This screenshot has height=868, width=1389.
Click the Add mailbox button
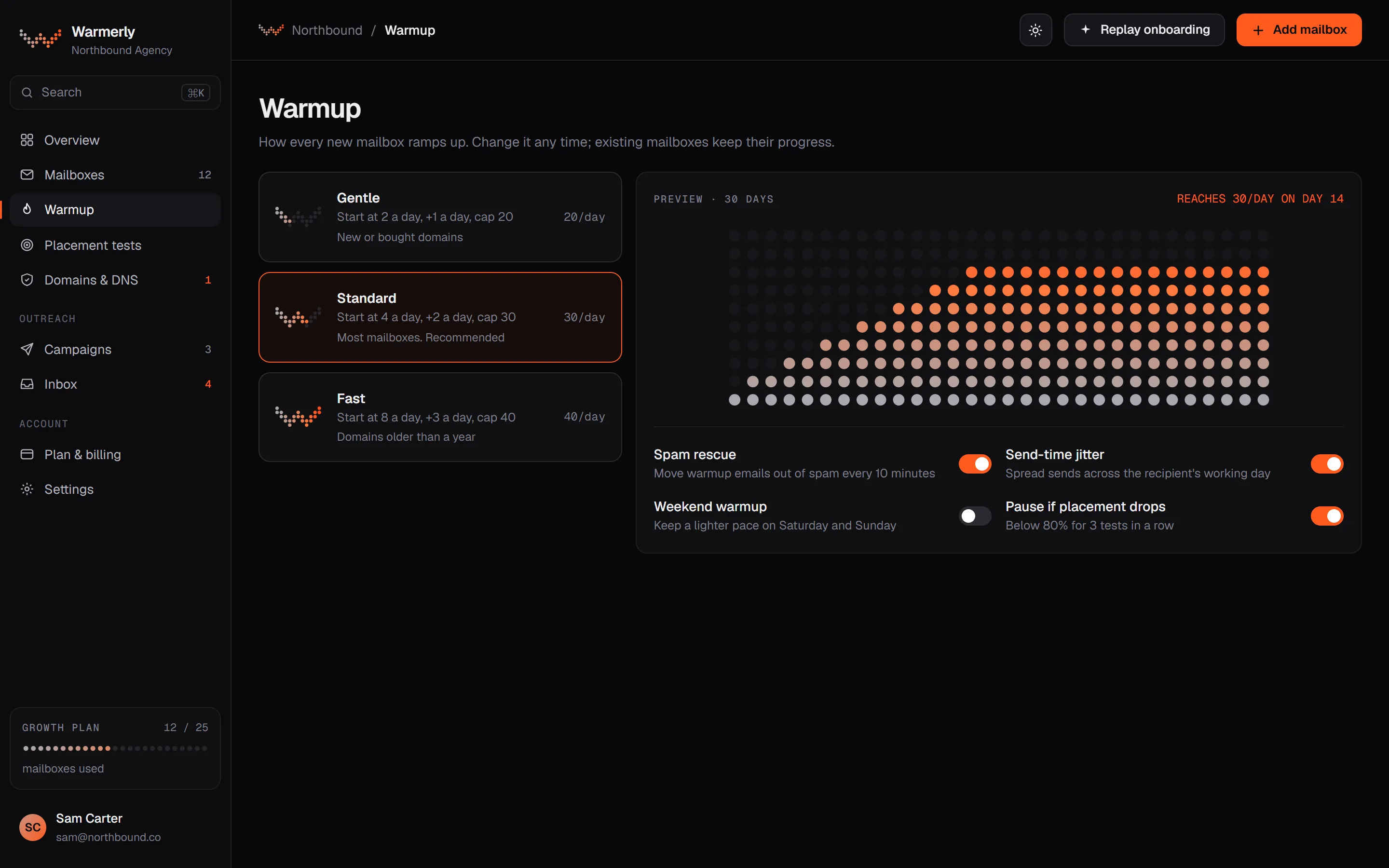pos(1299,30)
